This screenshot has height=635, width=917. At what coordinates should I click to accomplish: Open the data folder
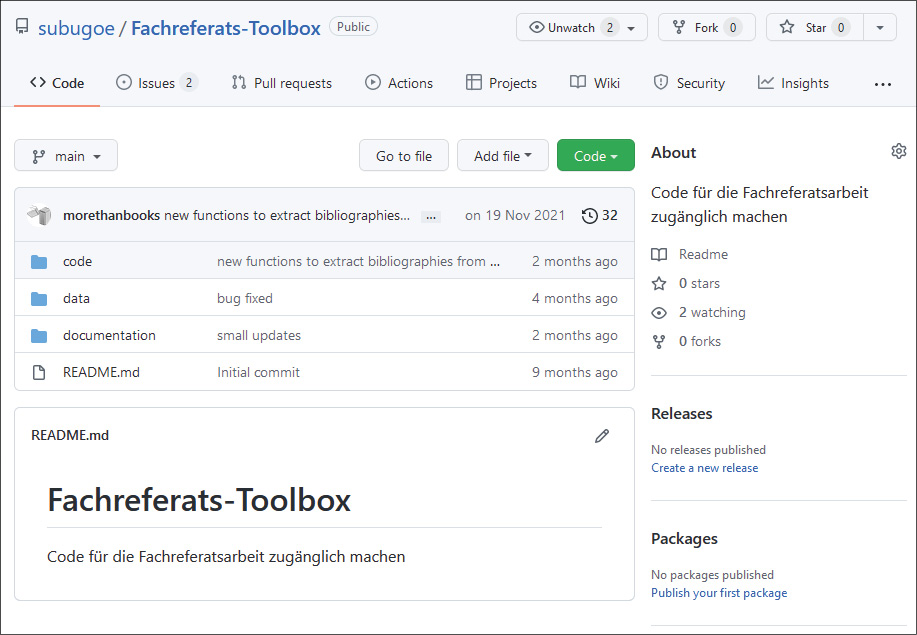(x=76, y=298)
